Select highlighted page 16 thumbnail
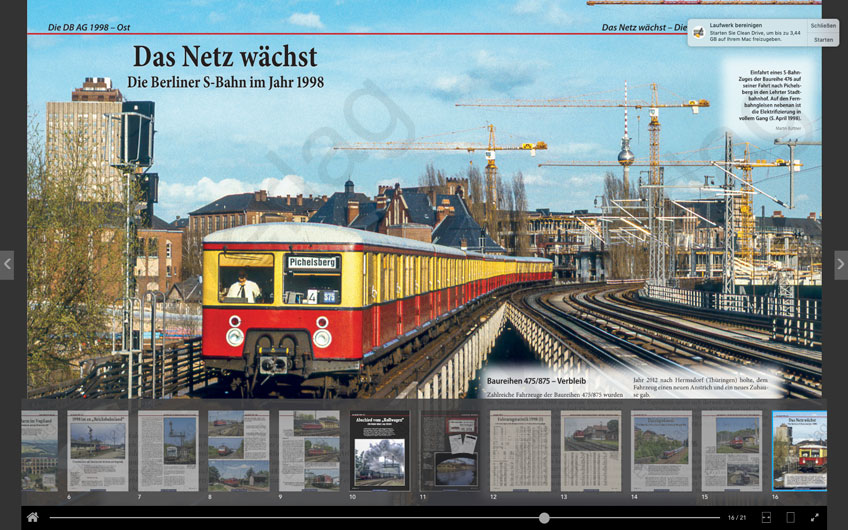 coord(799,450)
